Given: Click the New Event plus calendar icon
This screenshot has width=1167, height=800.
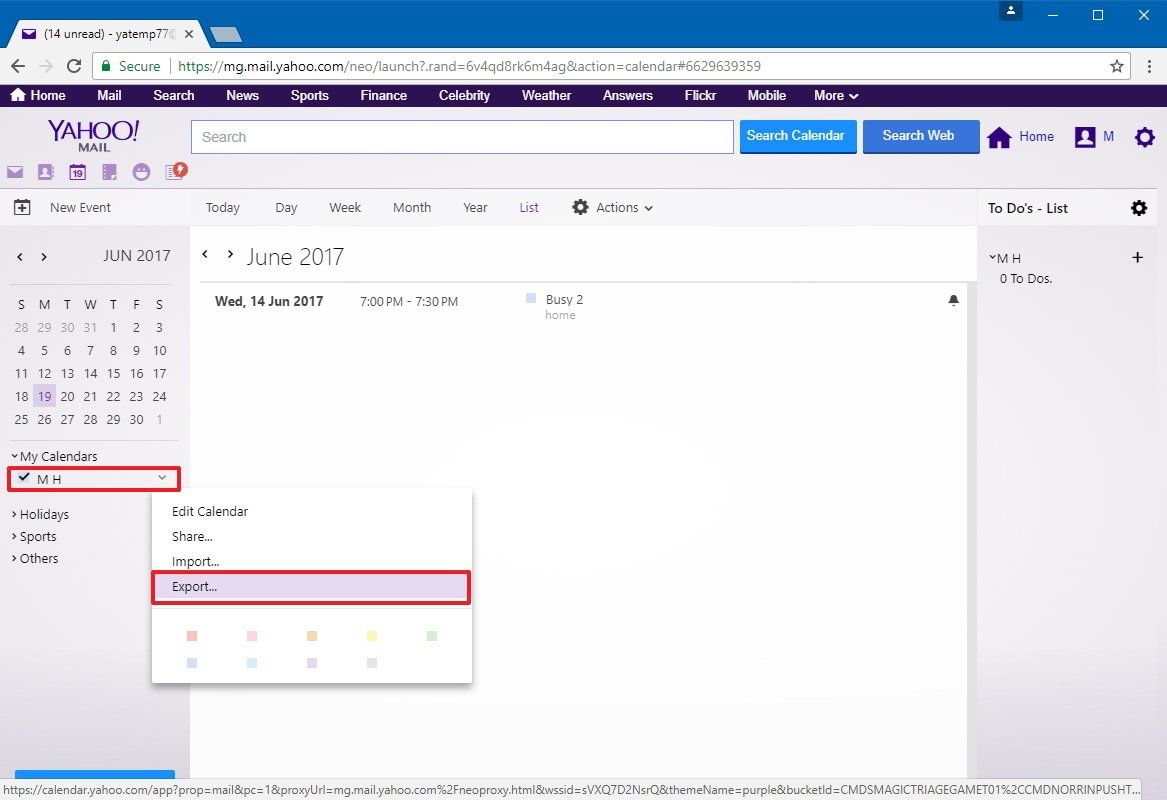Looking at the screenshot, I should pyautogui.click(x=22, y=208).
